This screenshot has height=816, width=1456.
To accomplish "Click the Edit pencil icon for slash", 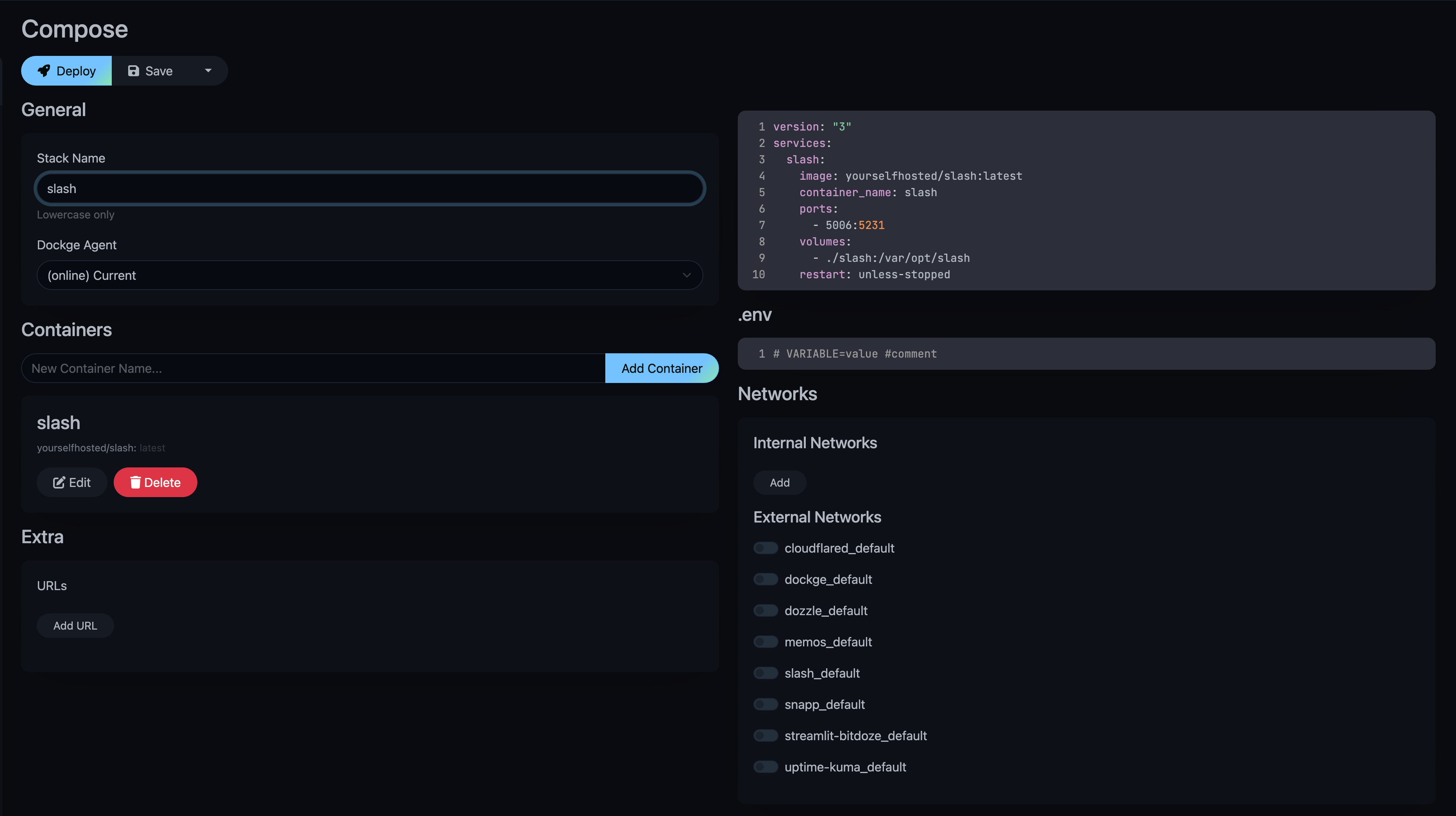I will [x=59, y=483].
